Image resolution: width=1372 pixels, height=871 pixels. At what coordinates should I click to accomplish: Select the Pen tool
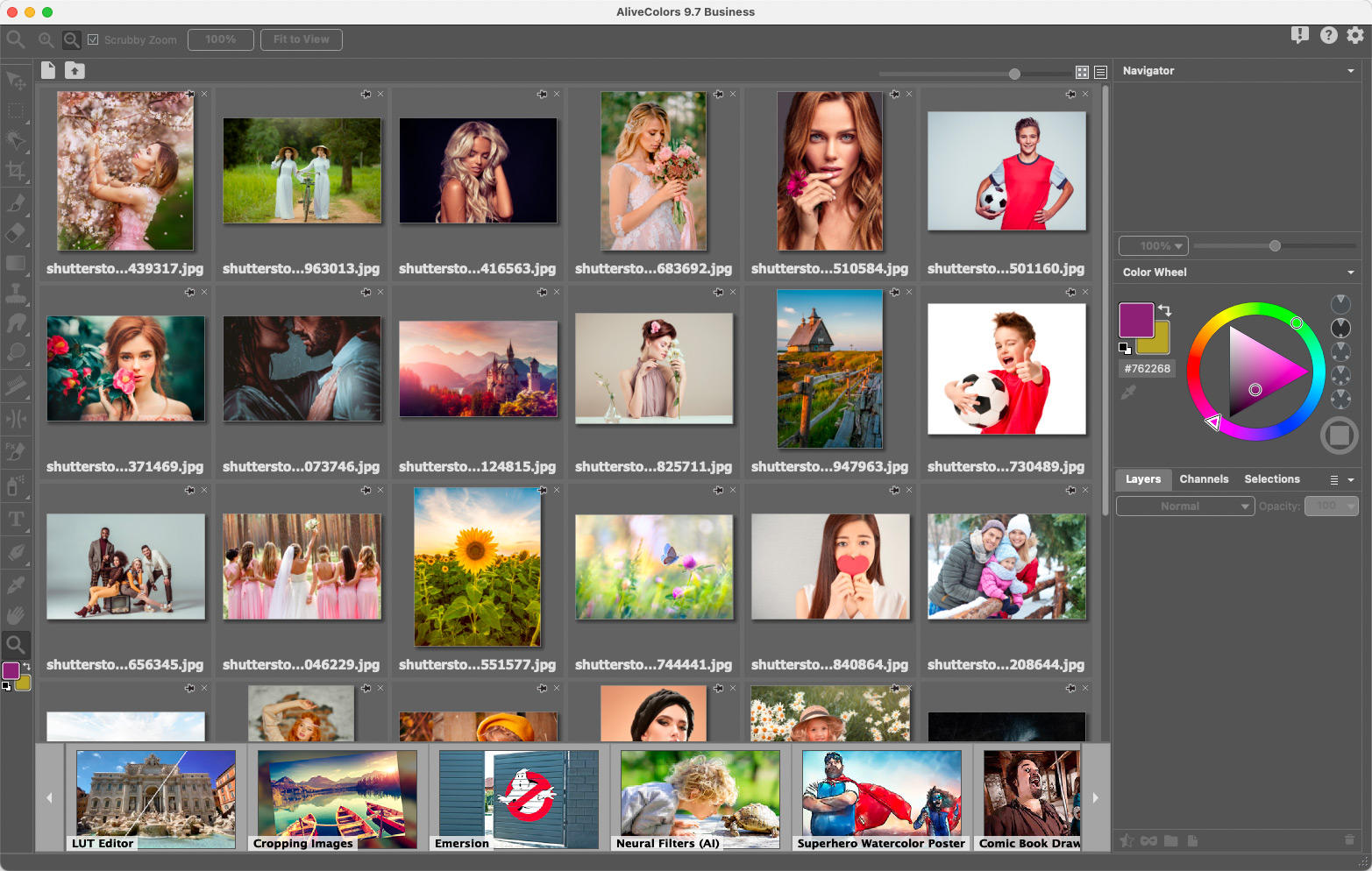coord(16,552)
